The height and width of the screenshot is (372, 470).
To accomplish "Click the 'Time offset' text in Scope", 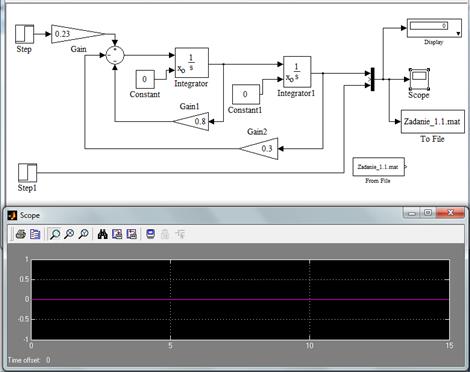I will [x=24, y=360].
